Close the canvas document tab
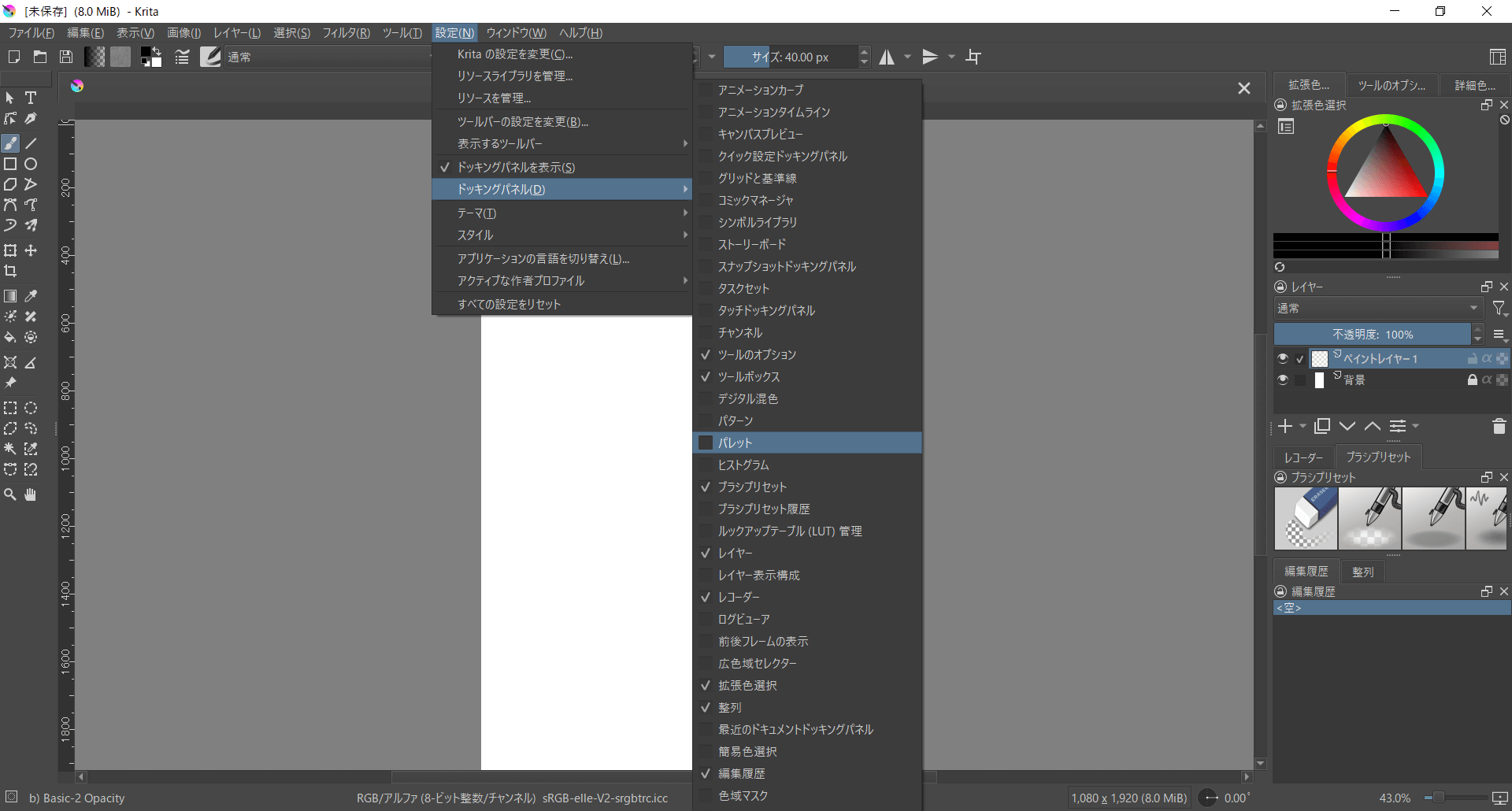 1243,88
